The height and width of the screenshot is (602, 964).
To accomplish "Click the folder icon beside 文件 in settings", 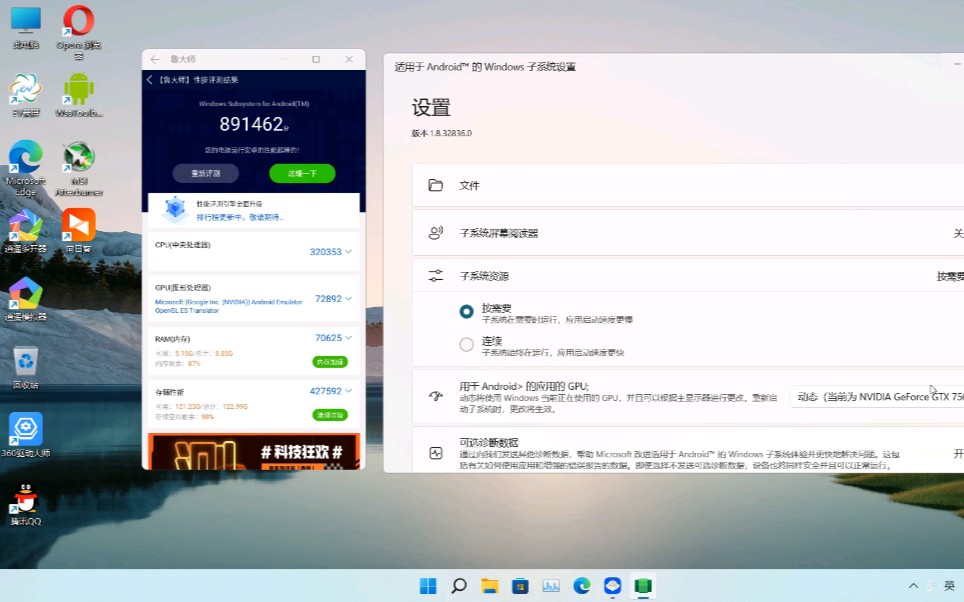I will point(435,184).
